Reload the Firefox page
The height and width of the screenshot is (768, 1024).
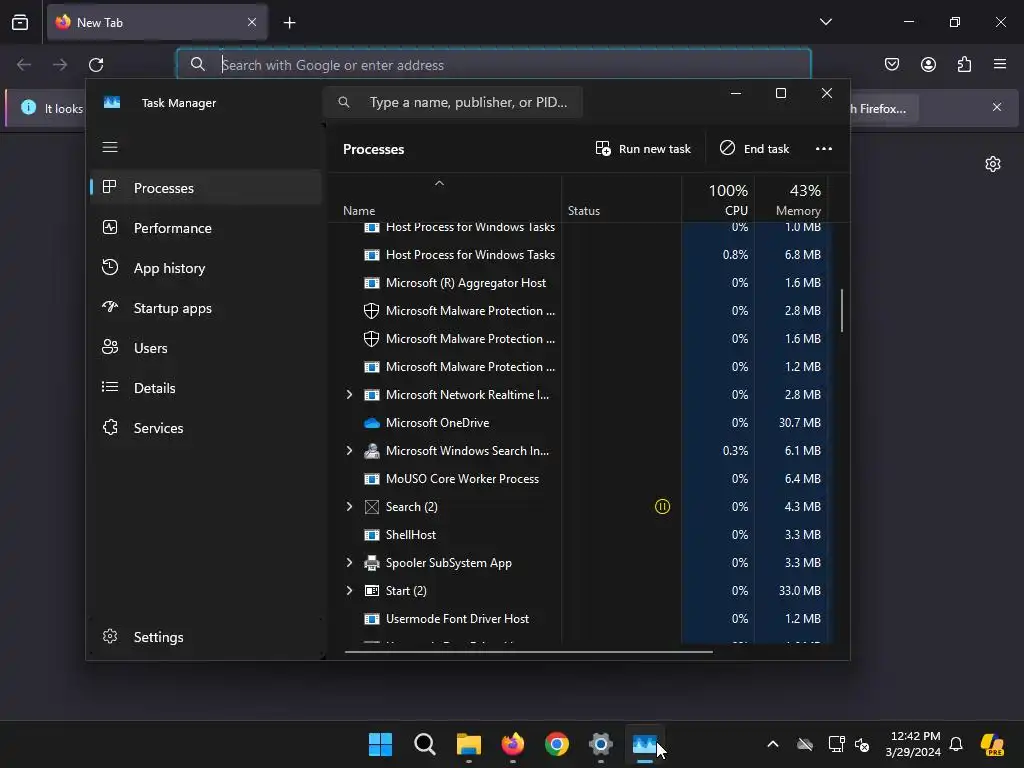(x=96, y=65)
